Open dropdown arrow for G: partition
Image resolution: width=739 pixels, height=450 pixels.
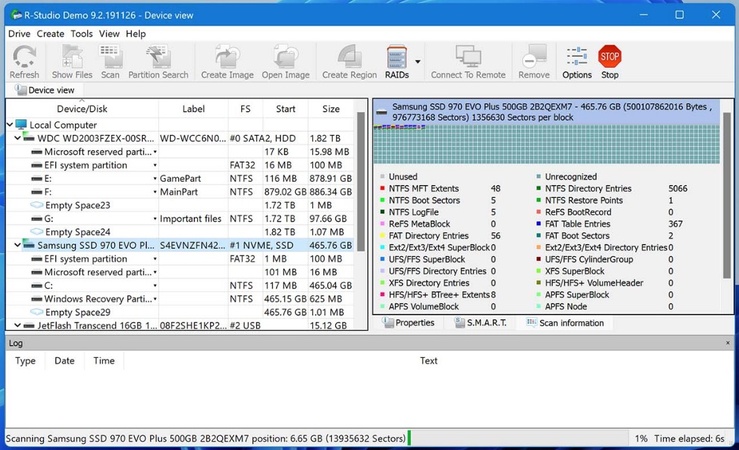tap(155, 219)
